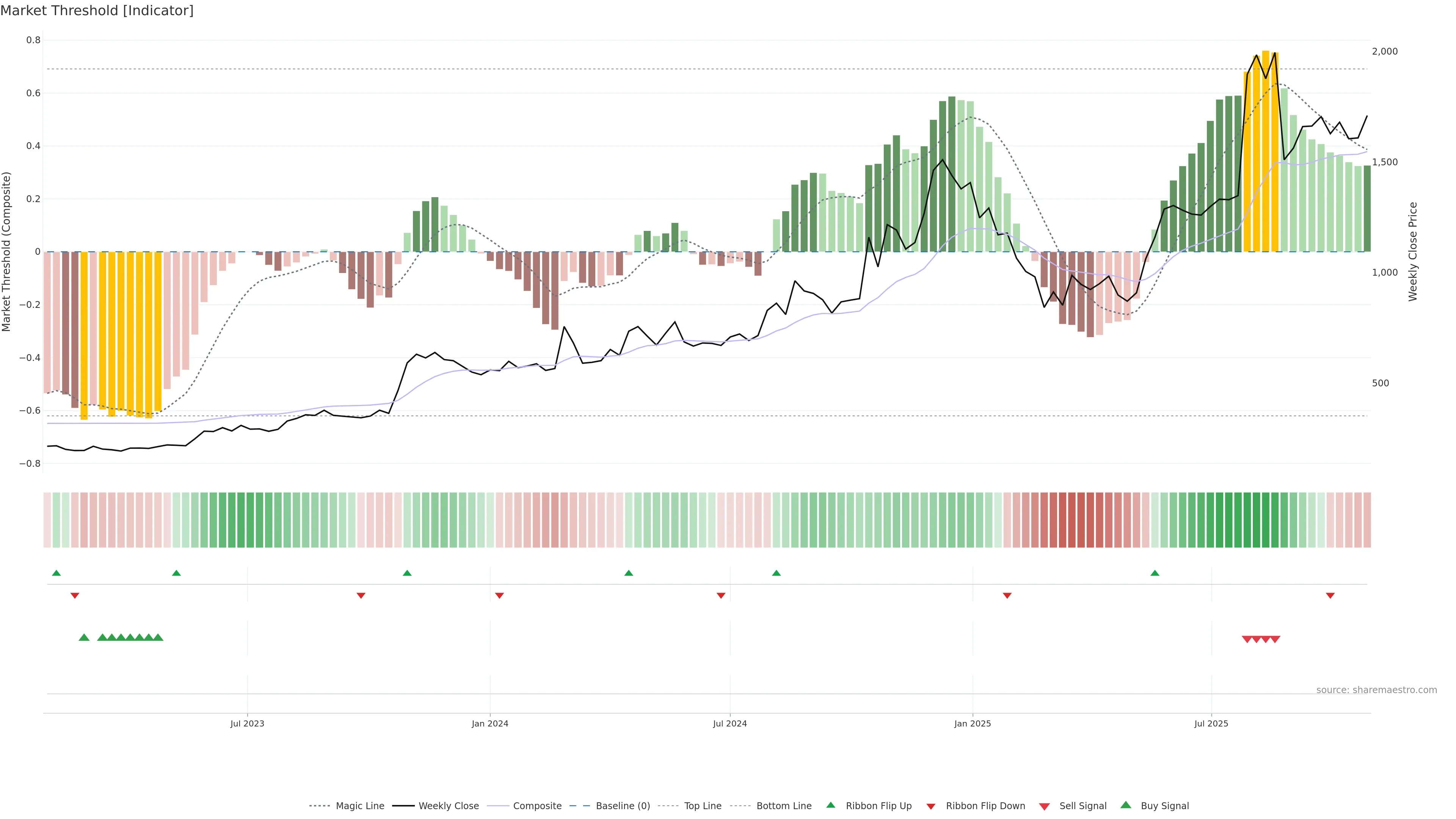Click the Ribbon Flip Up marker after Jul 2024
Viewport: 1456px width, 819px height.
pyautogui.click(x=776, y=573)
